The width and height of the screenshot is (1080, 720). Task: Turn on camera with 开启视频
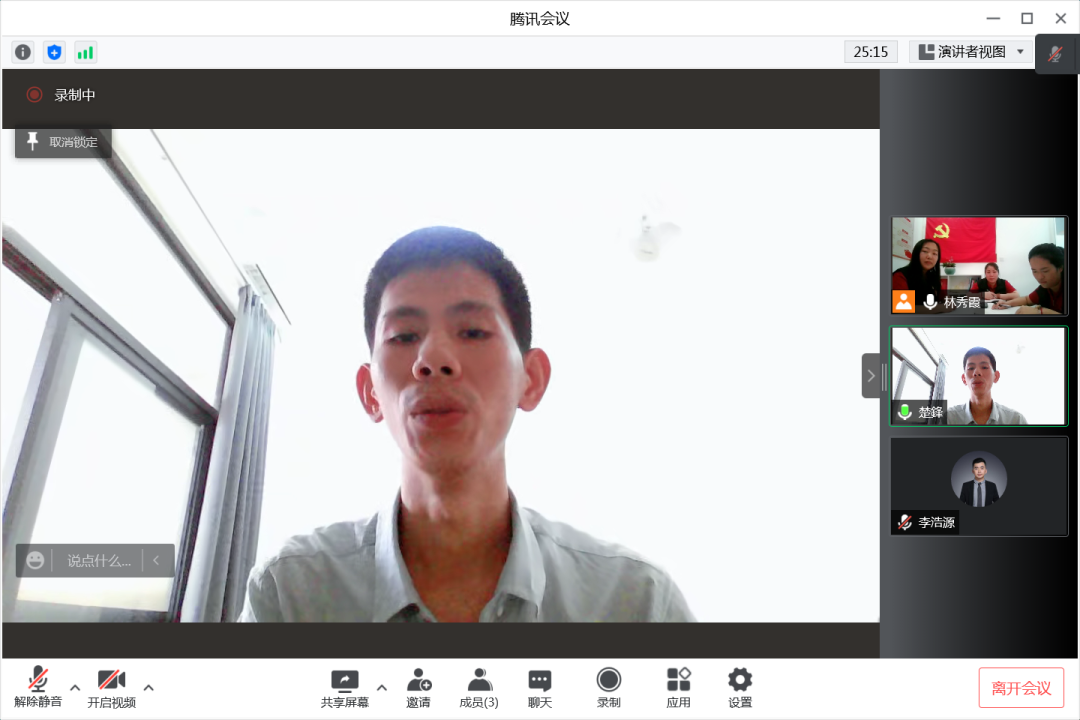pos(111,688)
